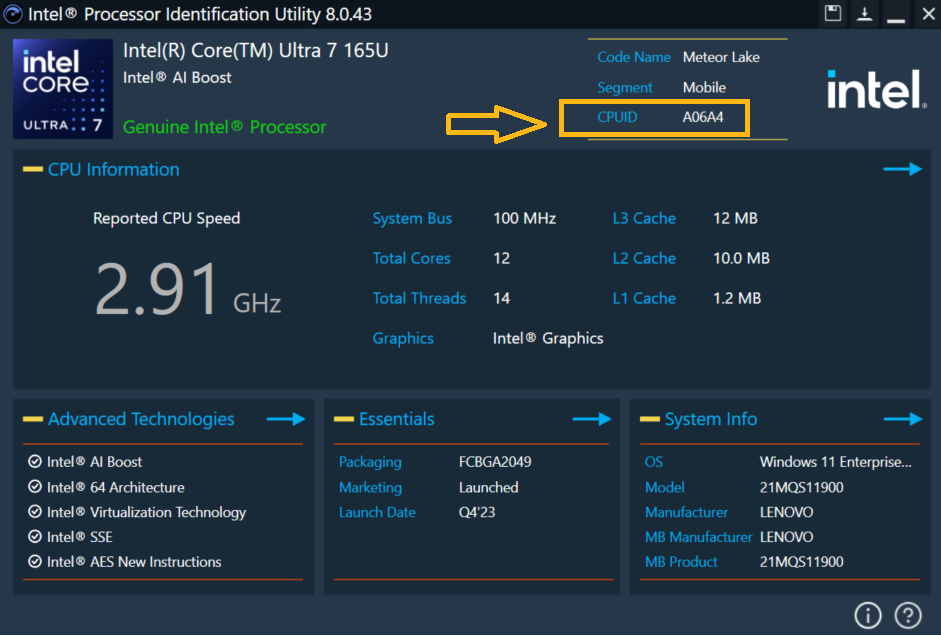Click the Packaging label
Screen dimensions: 941x638
tap(370, 462)
